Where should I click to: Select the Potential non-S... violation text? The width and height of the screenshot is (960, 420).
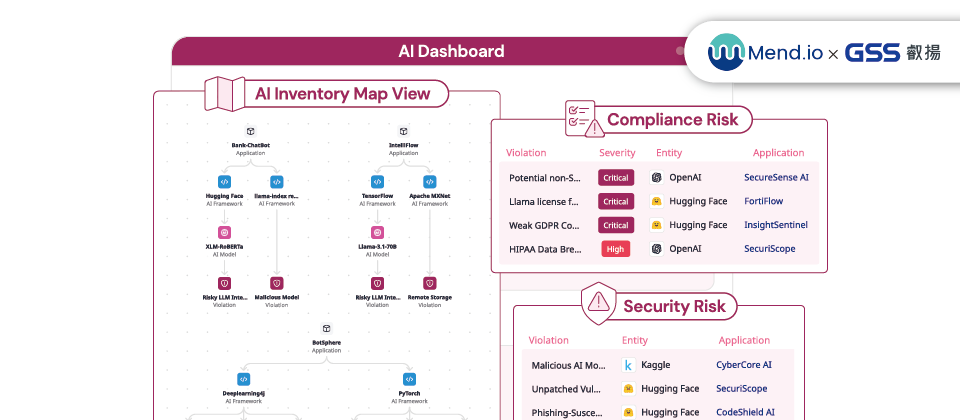click(x=545, y=178)
